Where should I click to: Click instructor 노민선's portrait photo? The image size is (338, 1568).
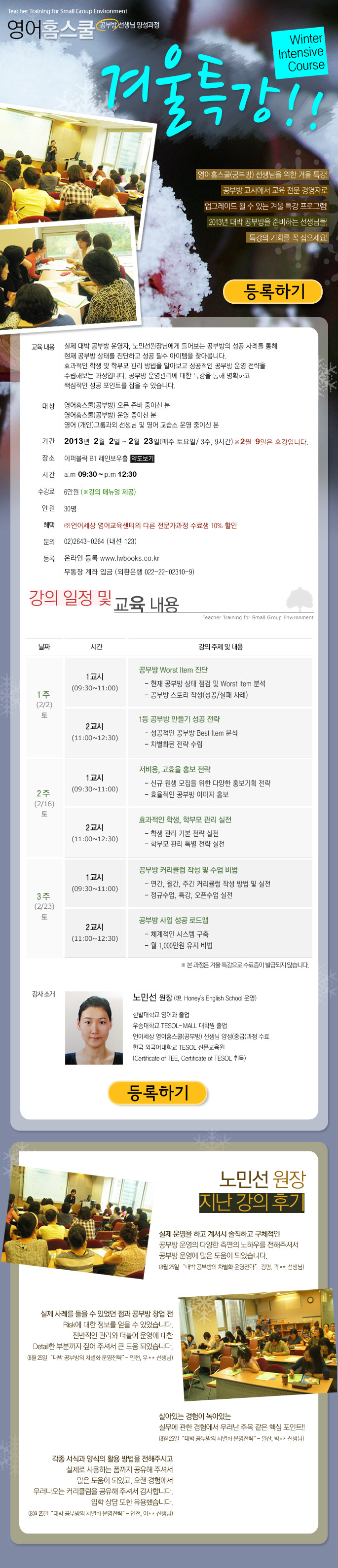tap(94, 1028)
